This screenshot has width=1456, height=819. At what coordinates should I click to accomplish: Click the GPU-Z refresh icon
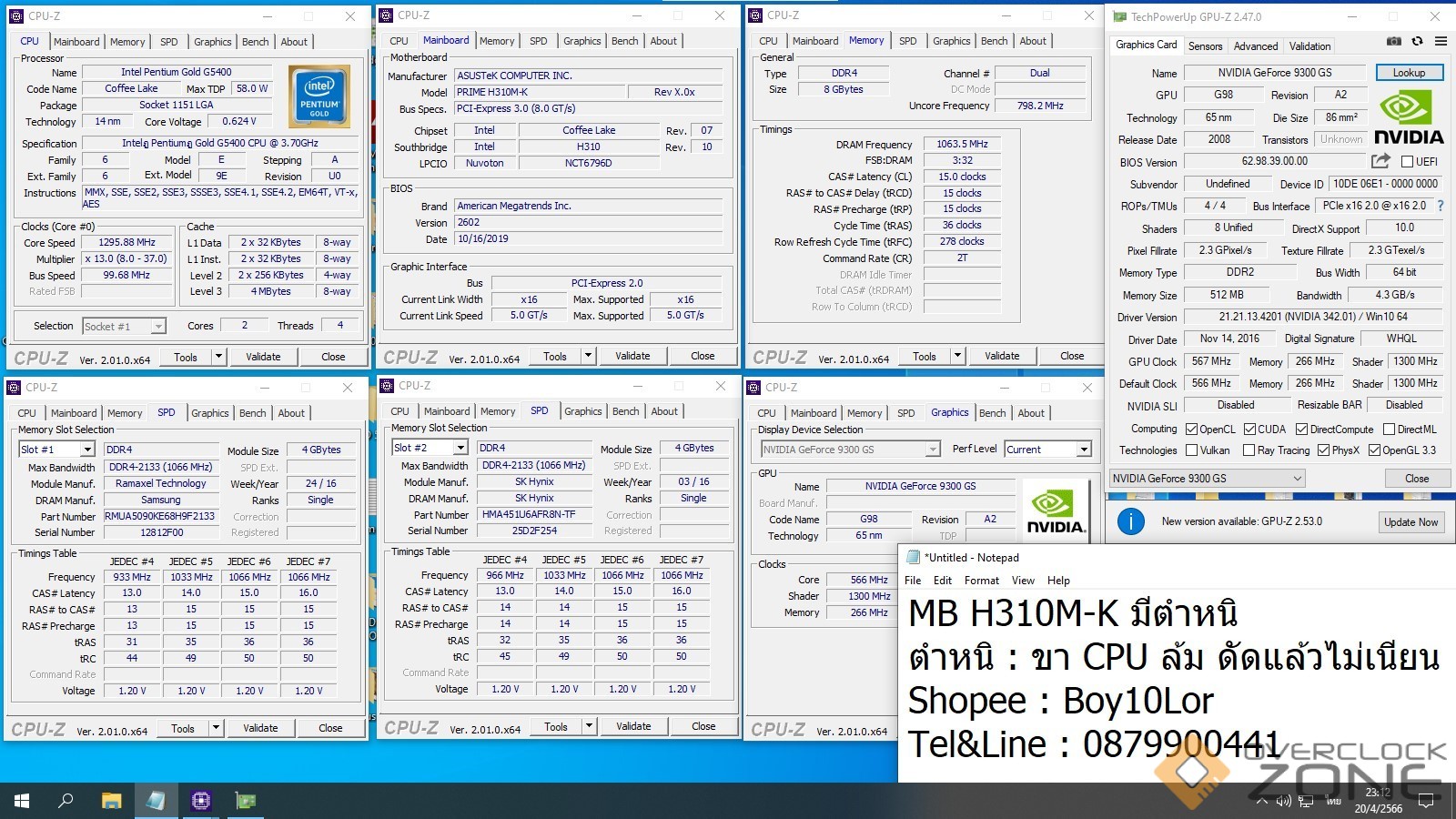[x=1417, y=41]
